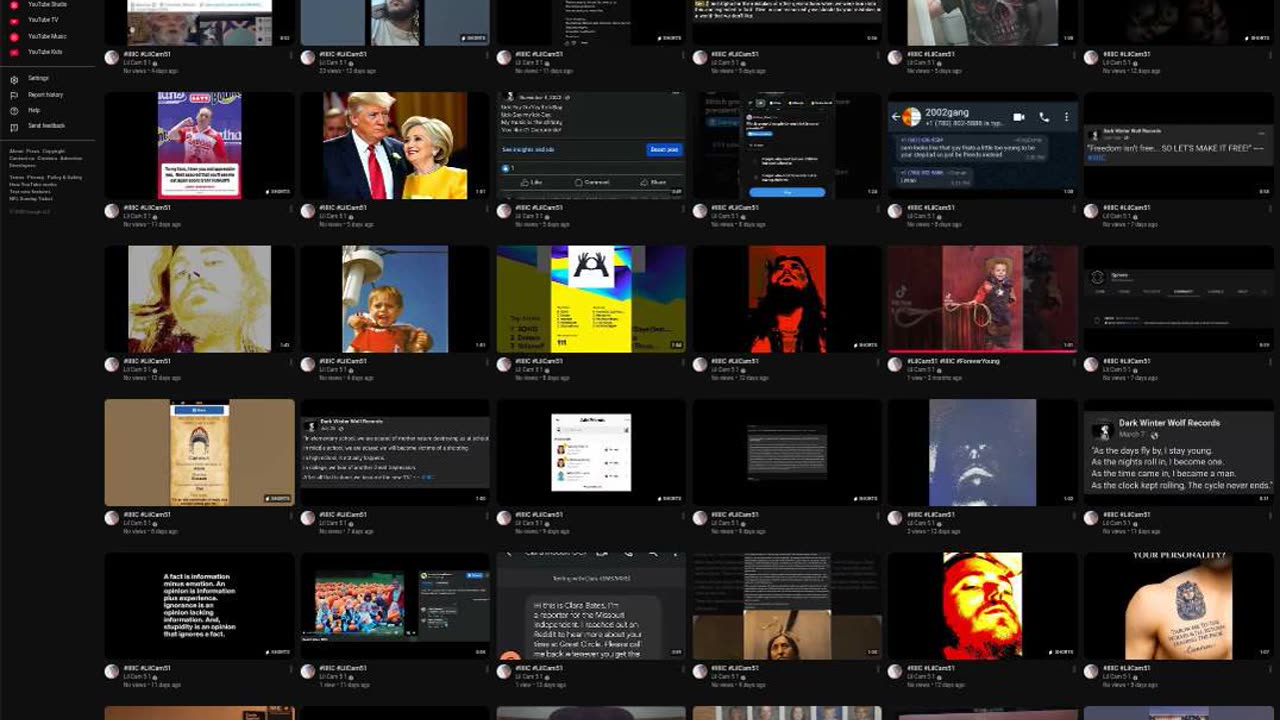The width and height of the screenshot is (1280, 720).
Task: Click channel avatar under the chest tattoo video
Action: click(x=1091, y=672)
